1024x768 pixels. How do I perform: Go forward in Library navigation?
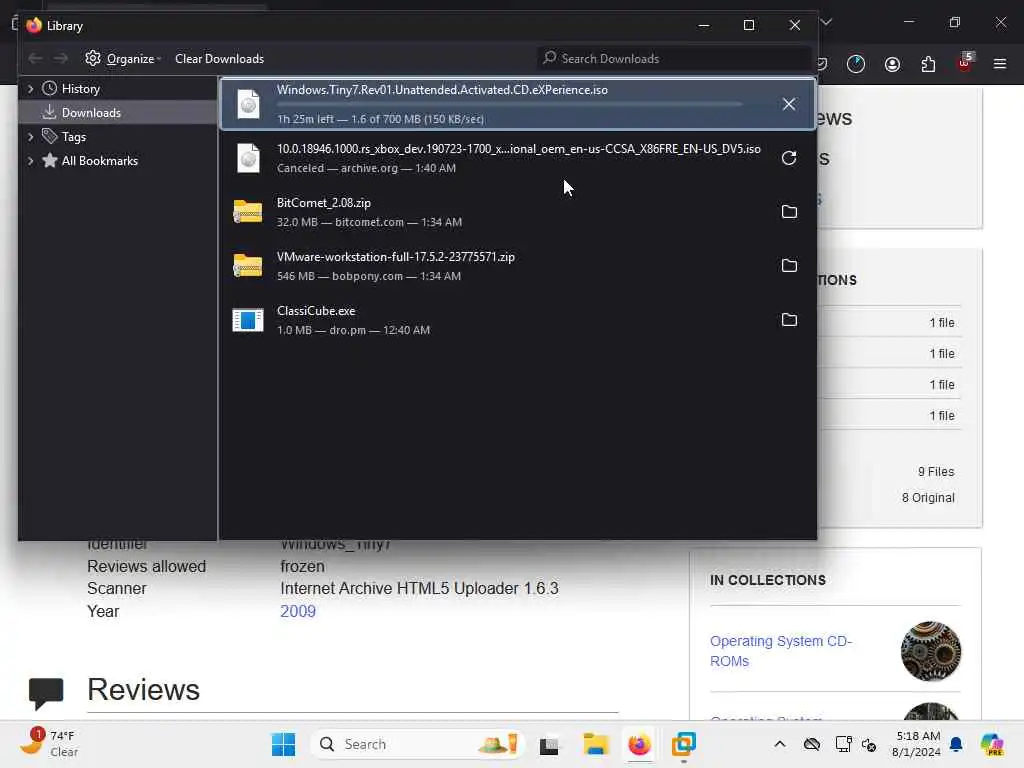61,59
